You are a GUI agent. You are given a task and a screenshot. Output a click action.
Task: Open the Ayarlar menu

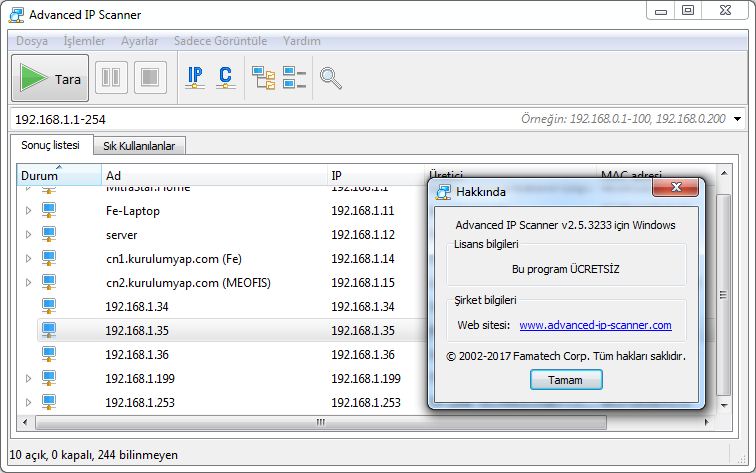click(139, 41)
